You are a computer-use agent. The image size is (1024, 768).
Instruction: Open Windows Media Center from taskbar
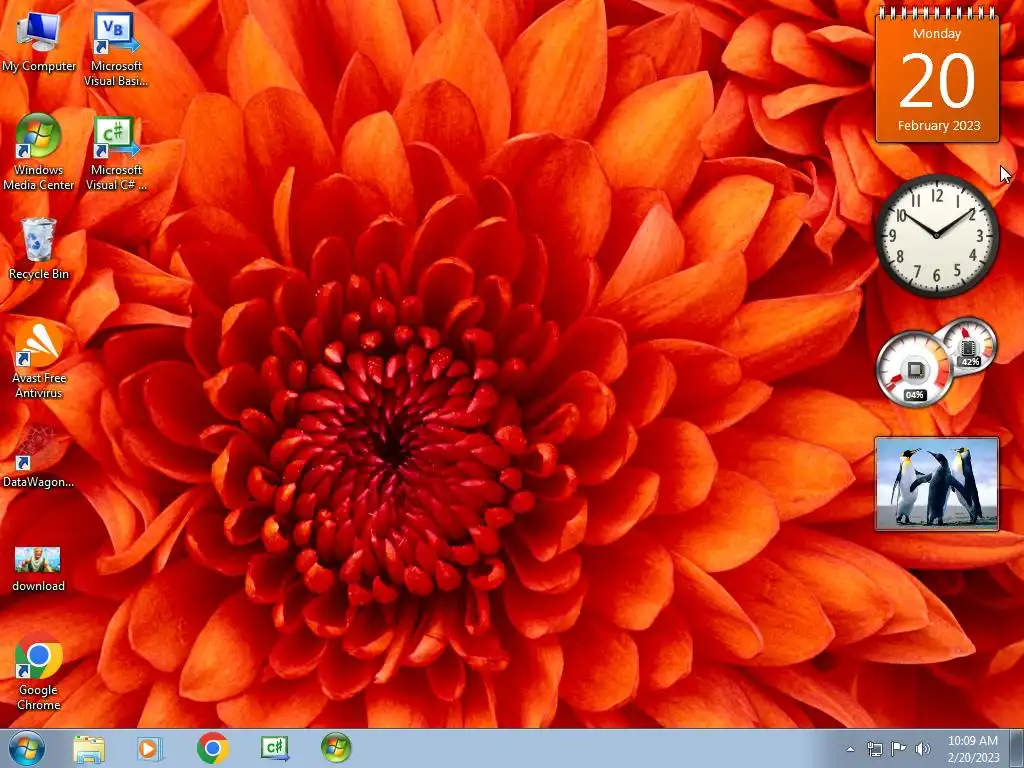tap(336, 748)
